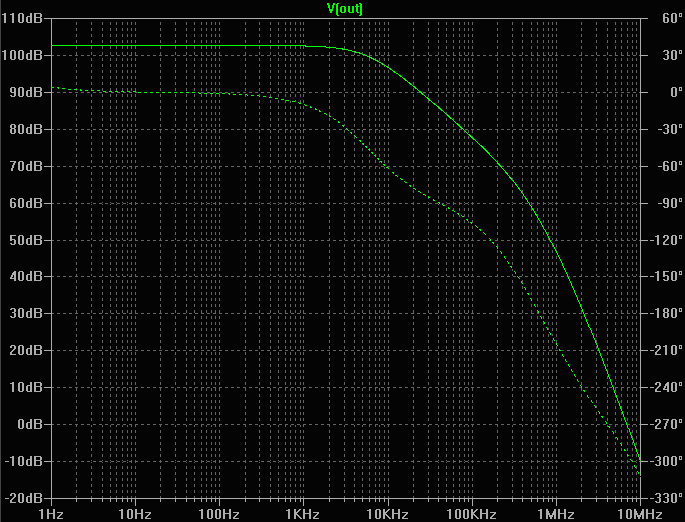This screenshot has width=685, height=522.
Task: Click the 100Hz frequency axis label
Action: [219, 514]
